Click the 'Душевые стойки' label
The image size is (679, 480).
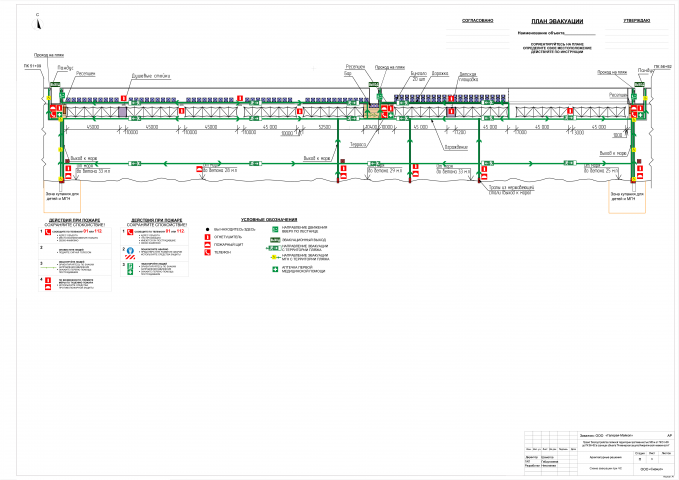point(151,76)
